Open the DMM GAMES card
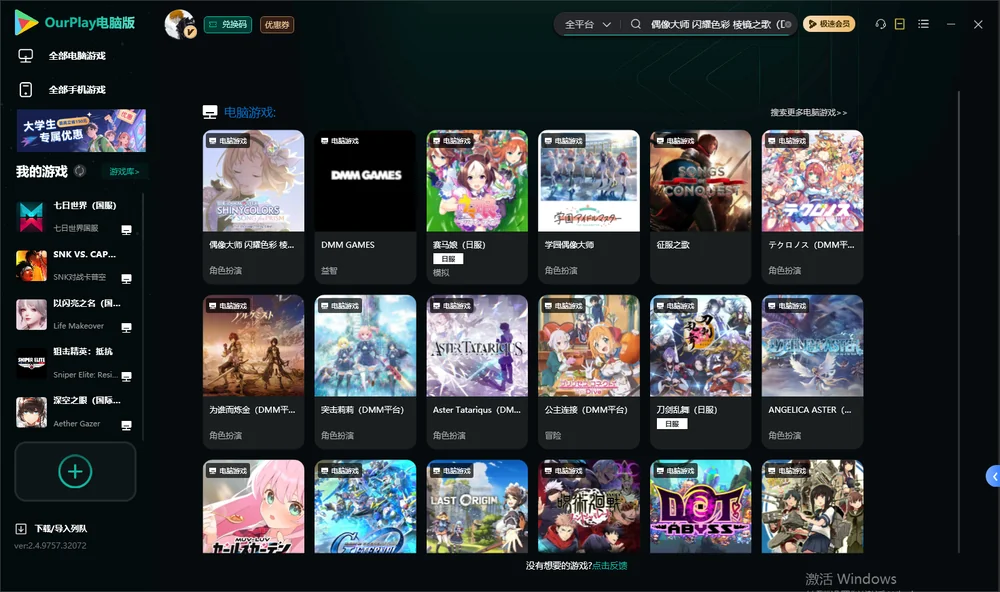The height and width of the screenshot is (592, 1000). tap(365, 207)
